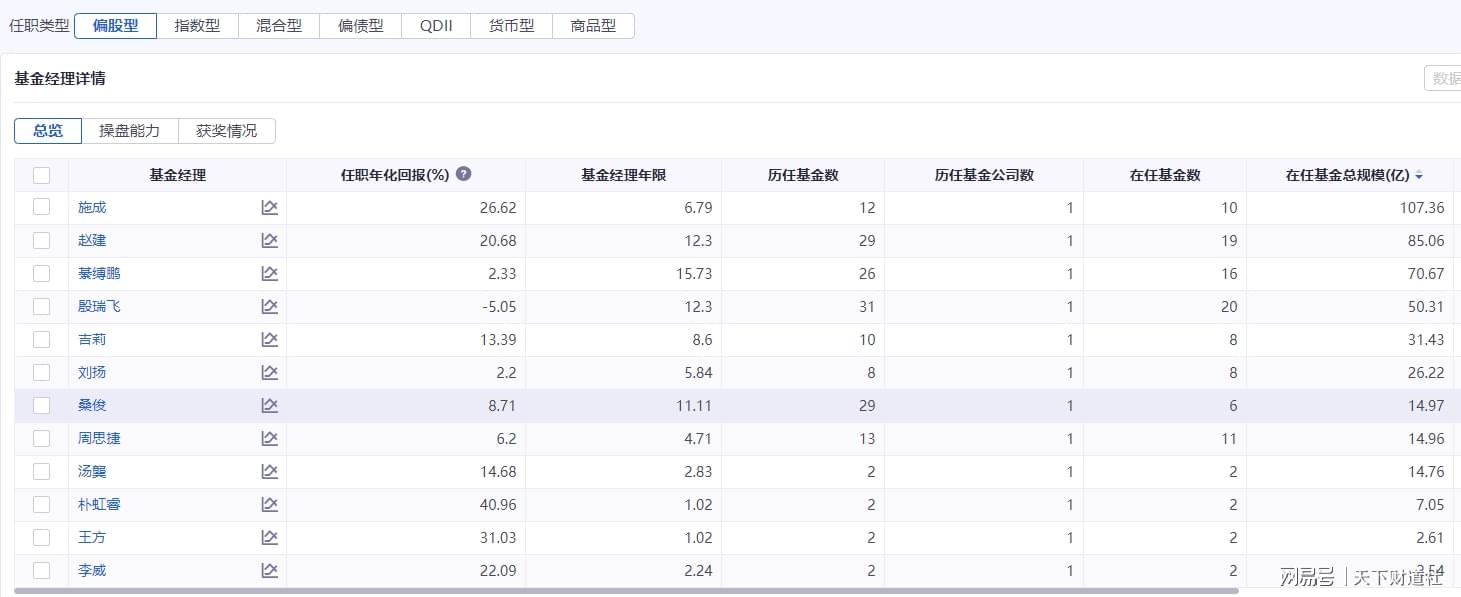Click the chart icon for 桑俊
This screenshot has width=1461, height=597.
tap(269, 405)
